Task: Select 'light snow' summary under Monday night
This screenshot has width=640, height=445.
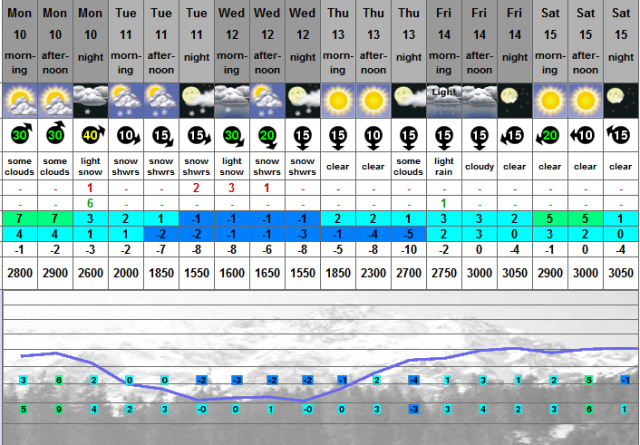Action: tap(90, 167)
